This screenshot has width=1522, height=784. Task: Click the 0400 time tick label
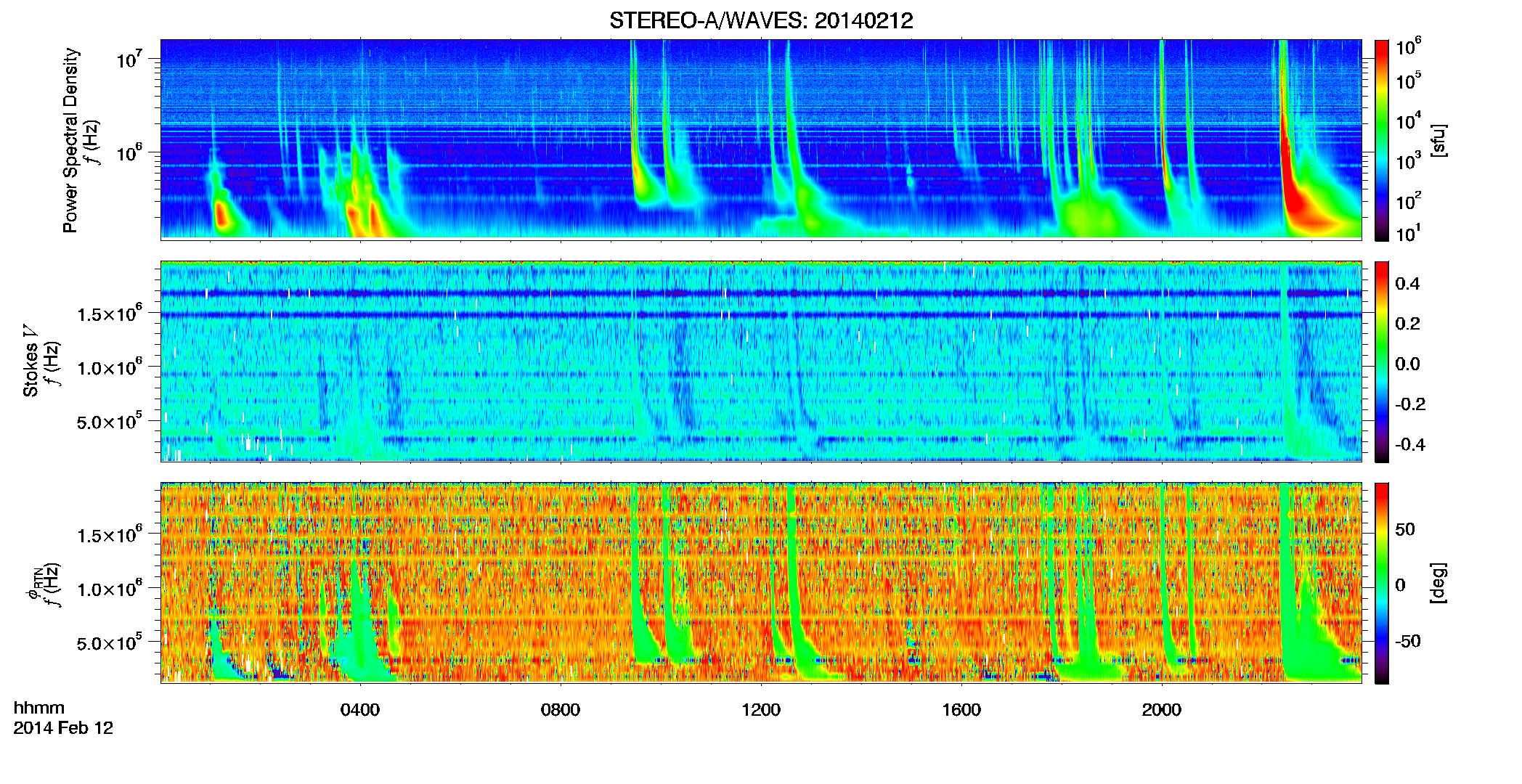pyautogui.click(x=360, y=710)
